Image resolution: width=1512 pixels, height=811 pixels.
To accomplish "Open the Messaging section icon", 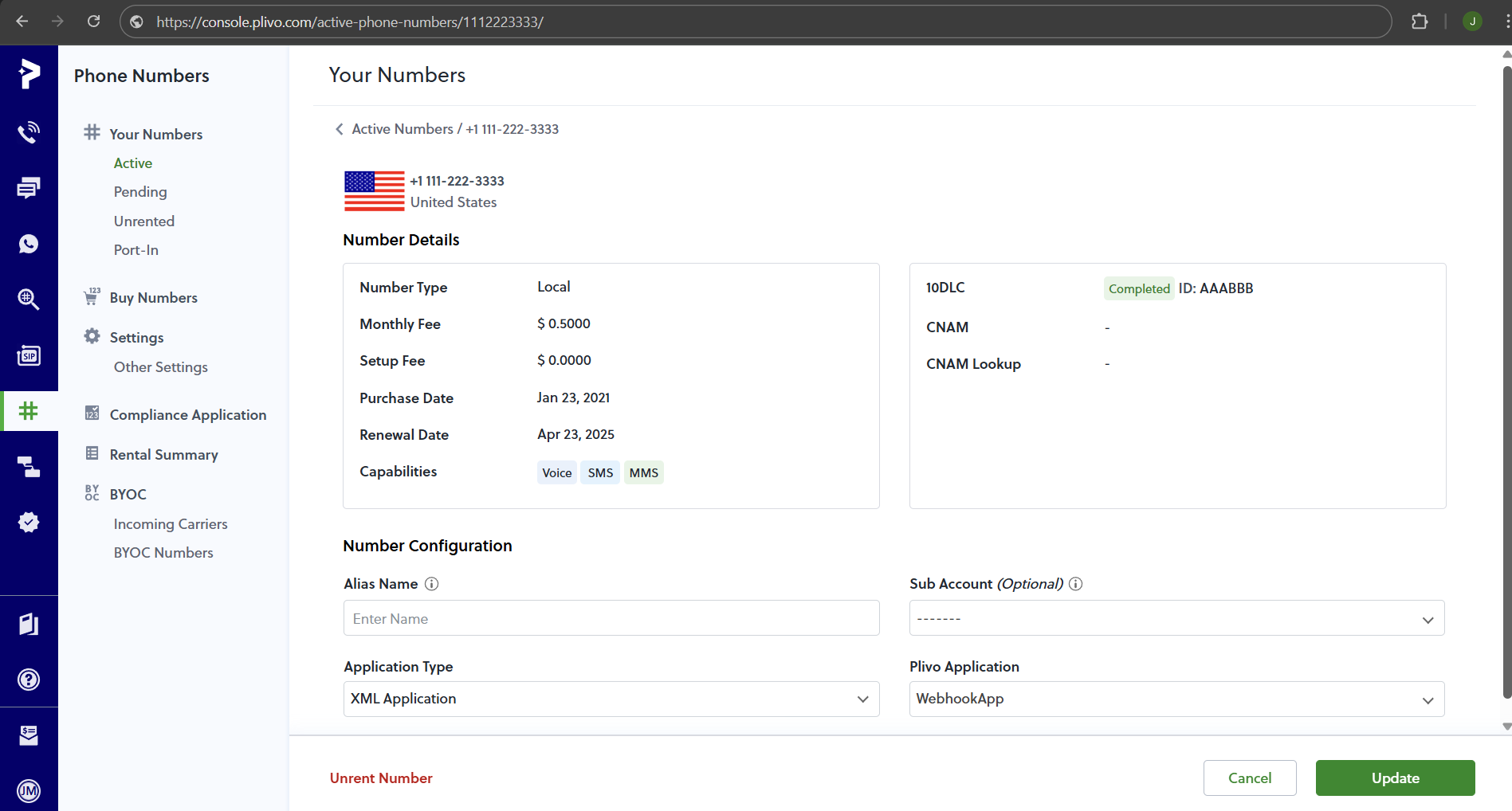I will point(29,188).
